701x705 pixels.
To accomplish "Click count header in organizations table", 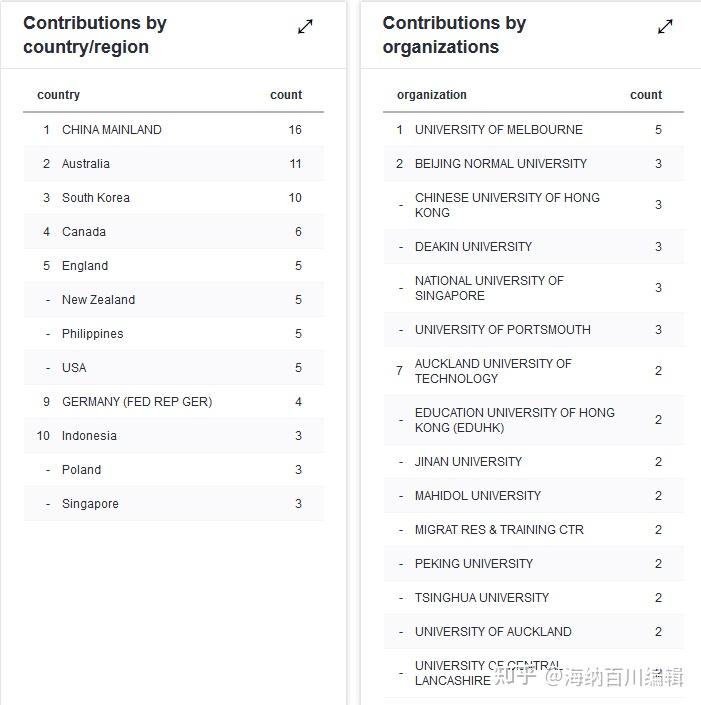I will (645, 95).
